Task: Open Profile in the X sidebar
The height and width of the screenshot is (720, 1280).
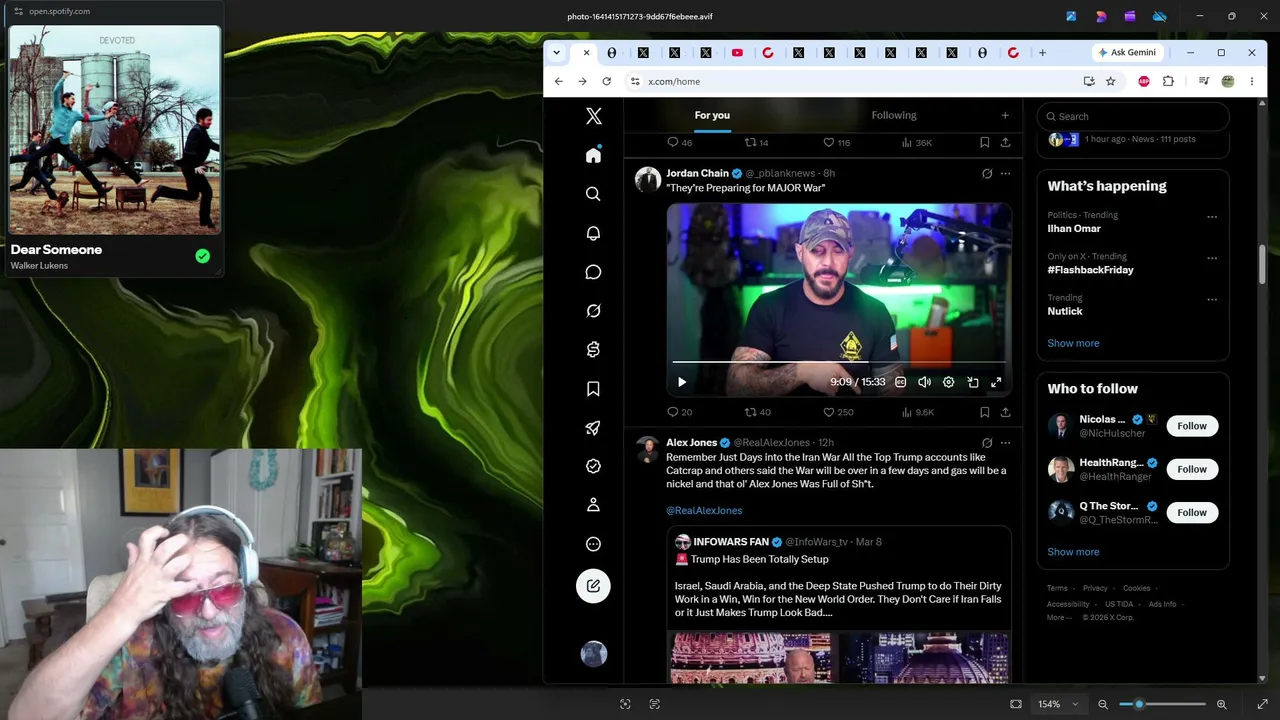Action: point(594,505)
